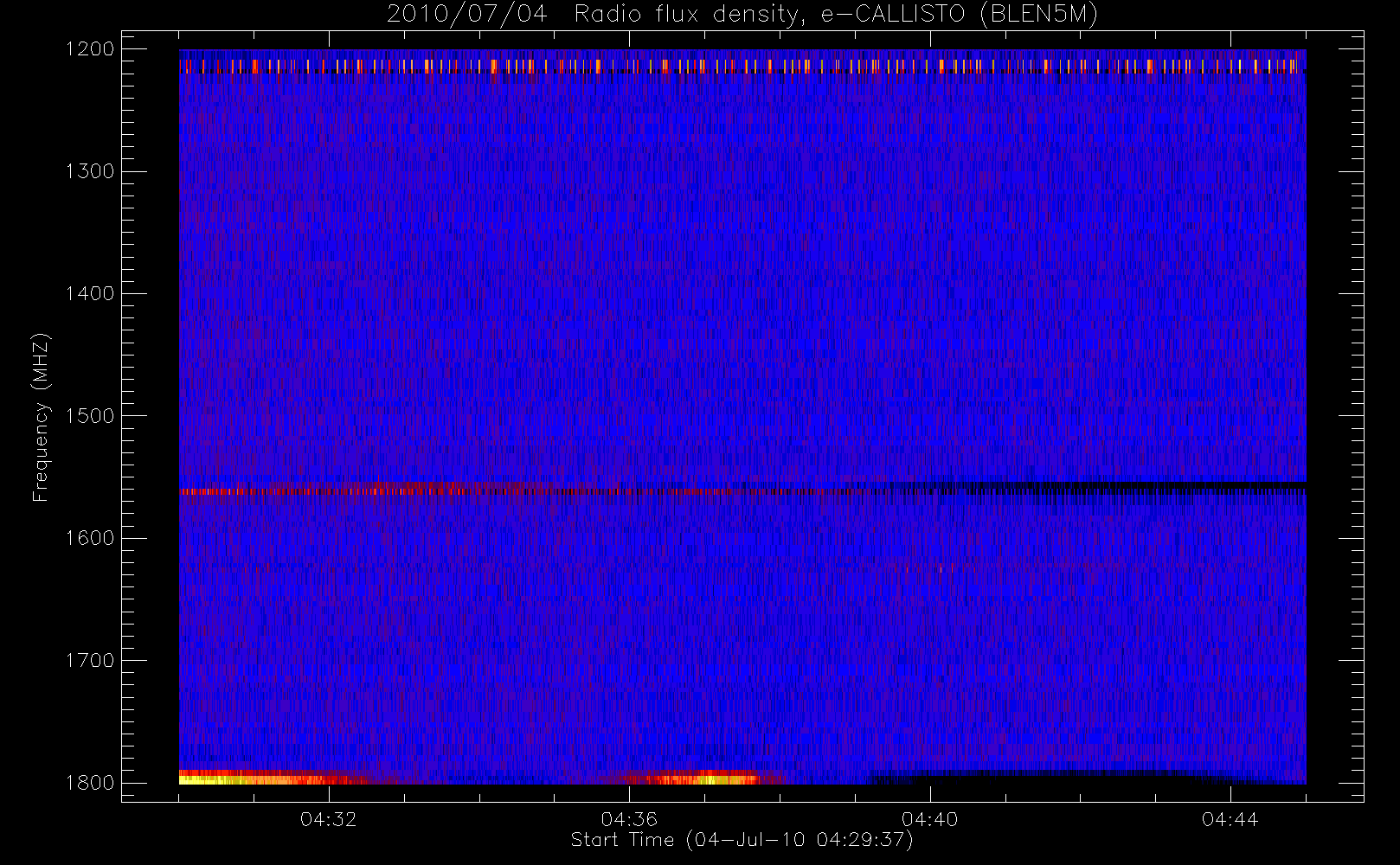Click the 1800 frequency tick label
The height and width of the screenshot is (865, 1400).
tap(90, 783)
